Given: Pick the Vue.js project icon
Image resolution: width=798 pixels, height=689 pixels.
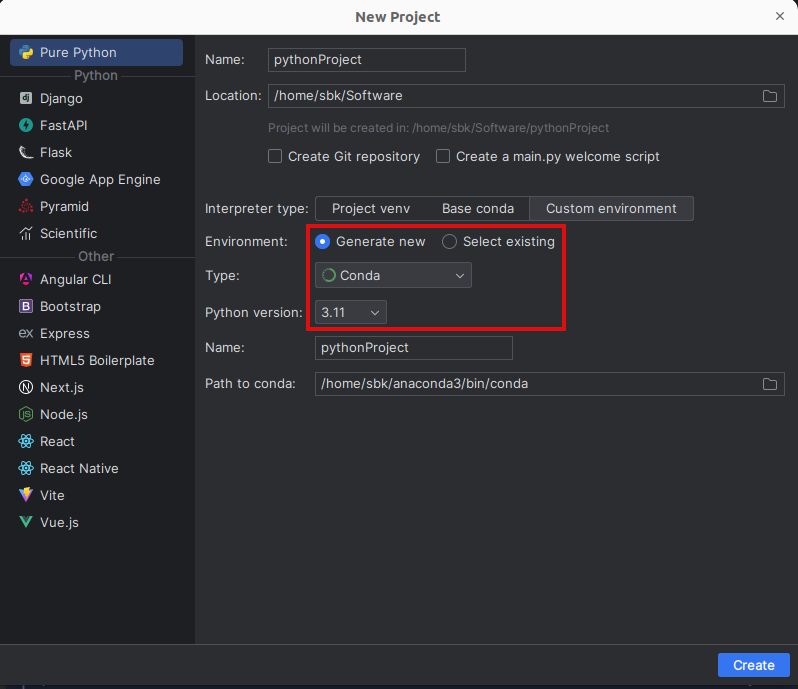Looking at the screenshot, I should pyautogui.click(x=26, y=523).
